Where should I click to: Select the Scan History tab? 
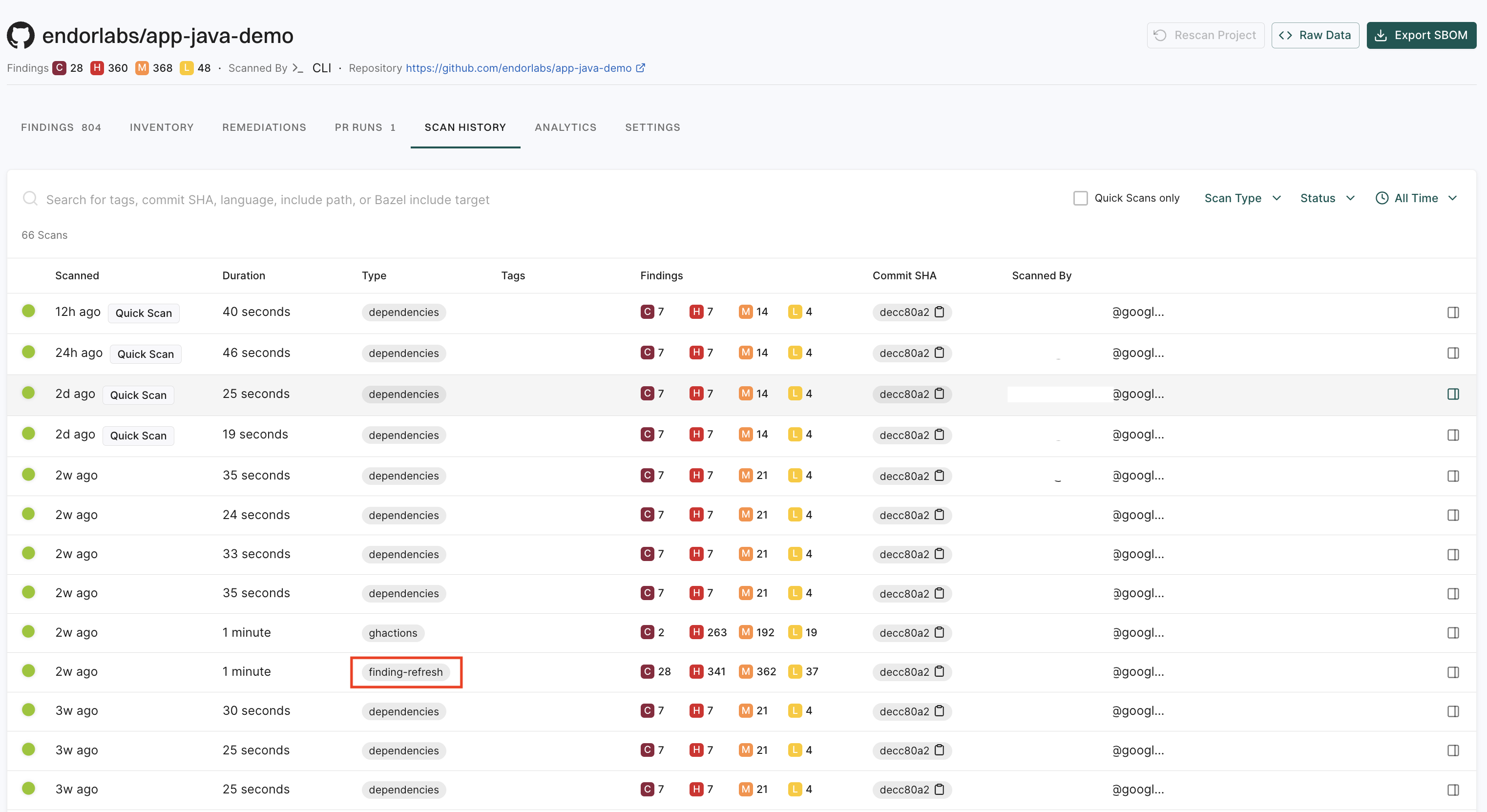[465, 127]
